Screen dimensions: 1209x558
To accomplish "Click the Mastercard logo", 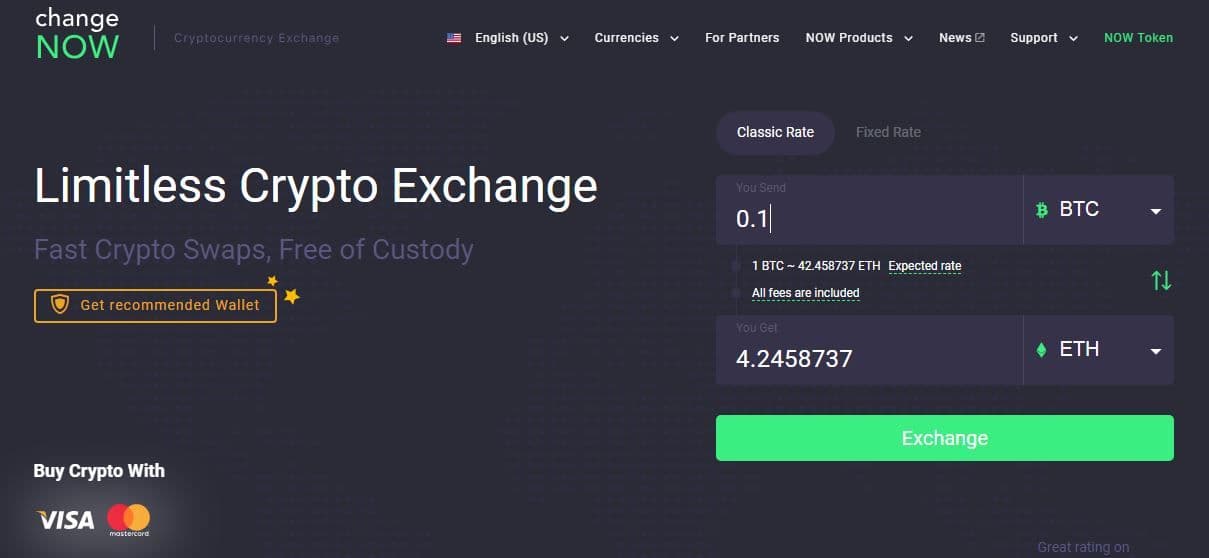I will (x=129, y=520).
